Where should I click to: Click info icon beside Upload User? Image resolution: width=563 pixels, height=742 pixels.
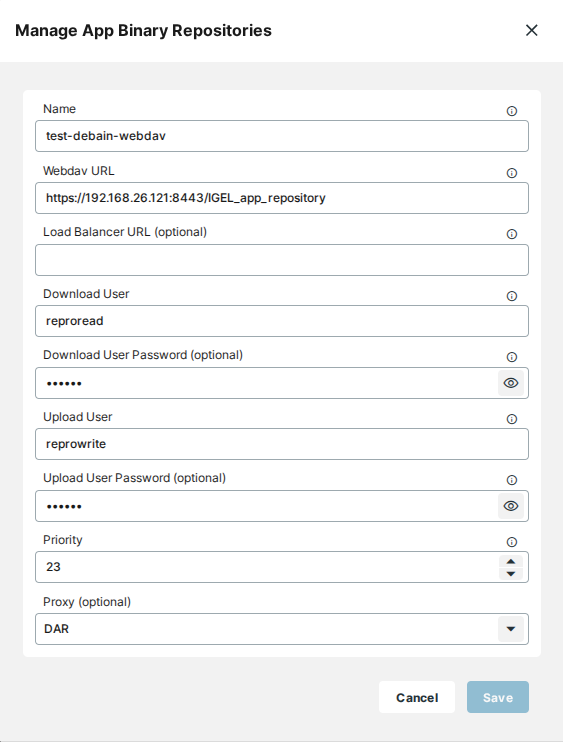coord(511,419)
